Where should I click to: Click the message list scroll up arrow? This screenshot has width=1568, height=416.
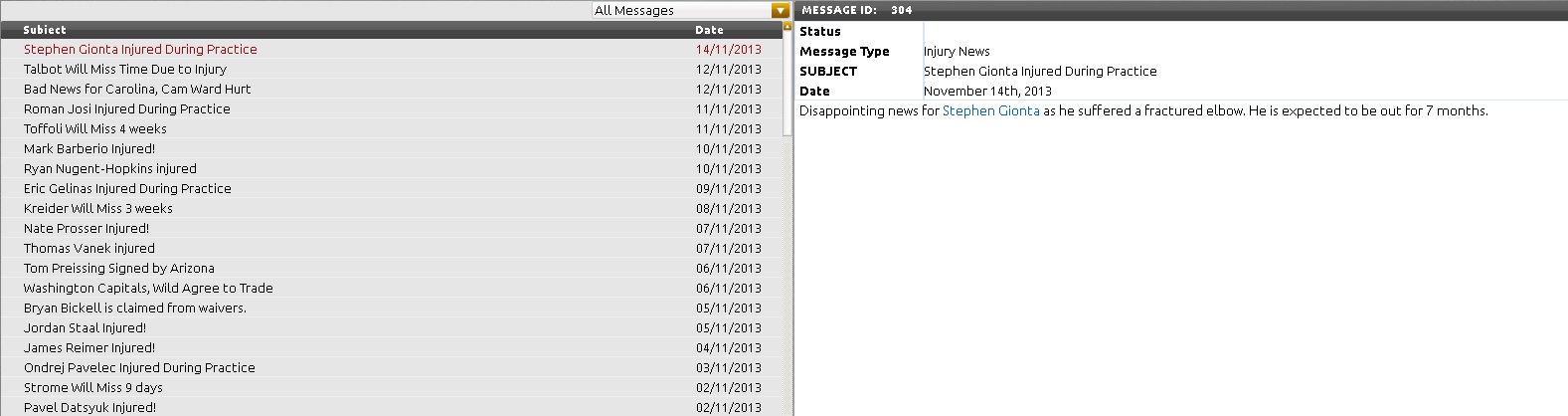tap(788, 26)
